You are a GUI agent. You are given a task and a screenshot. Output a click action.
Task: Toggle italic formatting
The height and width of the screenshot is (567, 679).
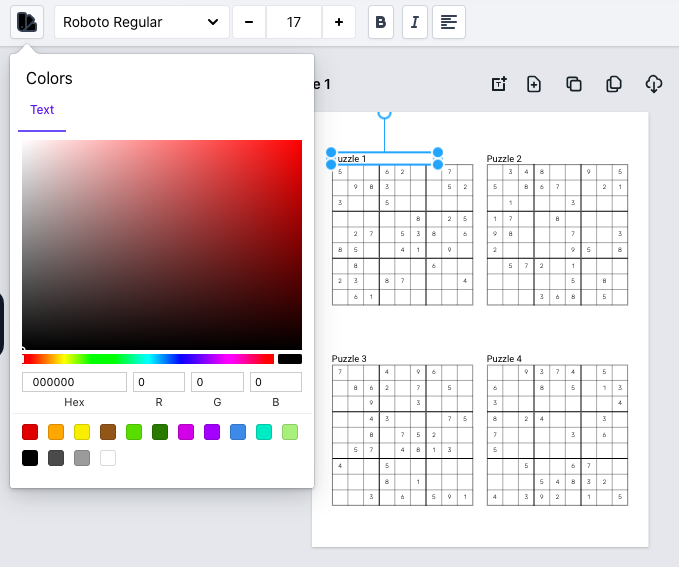(414, 22)
